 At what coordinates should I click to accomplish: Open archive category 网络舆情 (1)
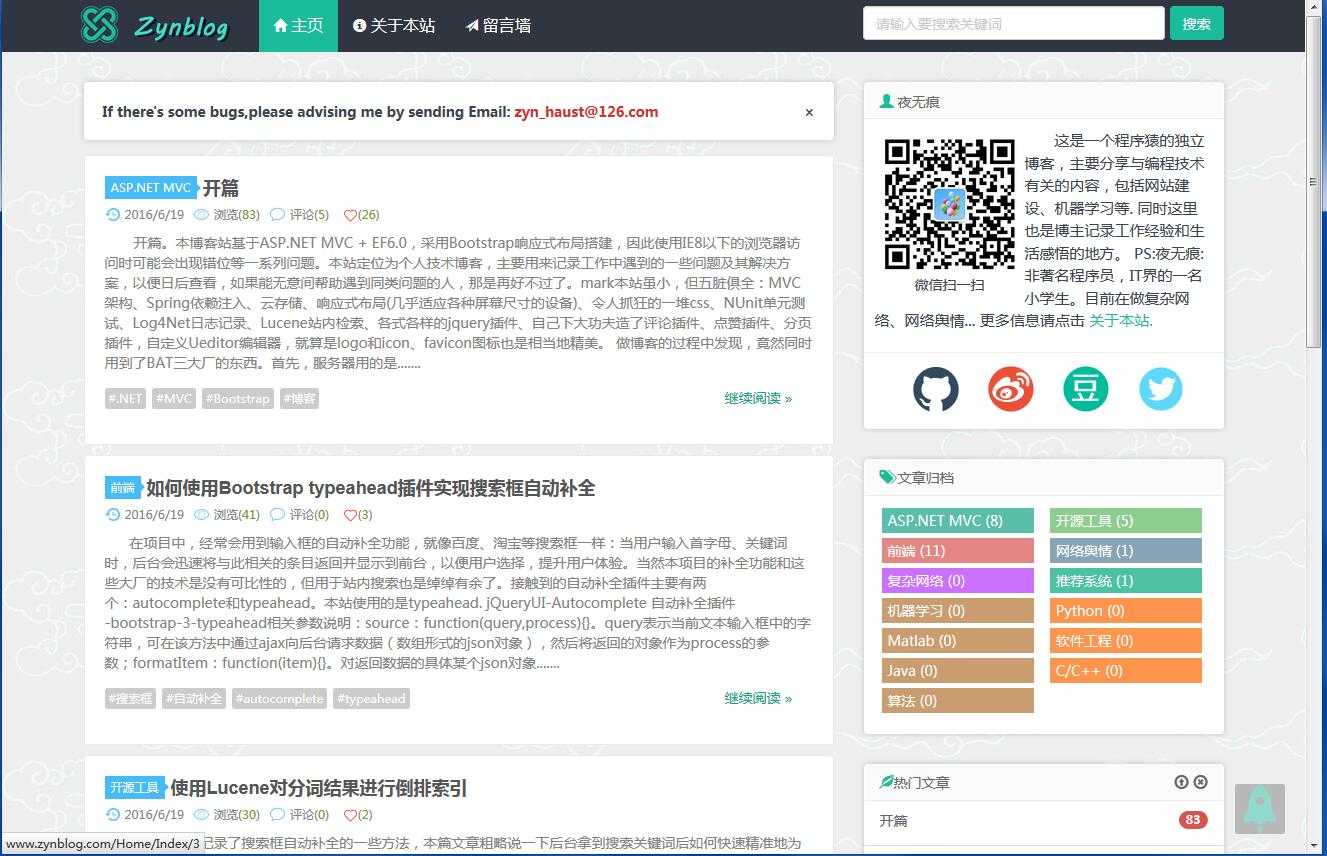pyautogui.click(x=1126, y=551)
